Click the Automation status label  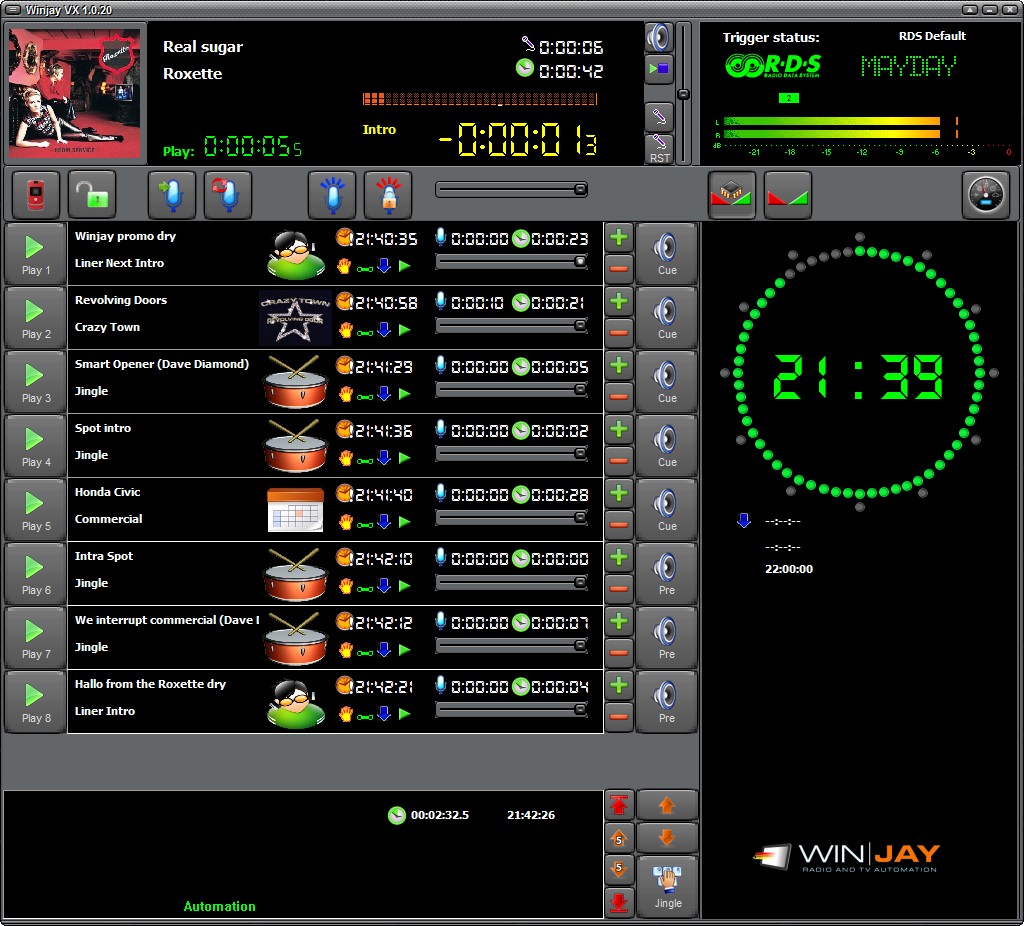point(219,906)
